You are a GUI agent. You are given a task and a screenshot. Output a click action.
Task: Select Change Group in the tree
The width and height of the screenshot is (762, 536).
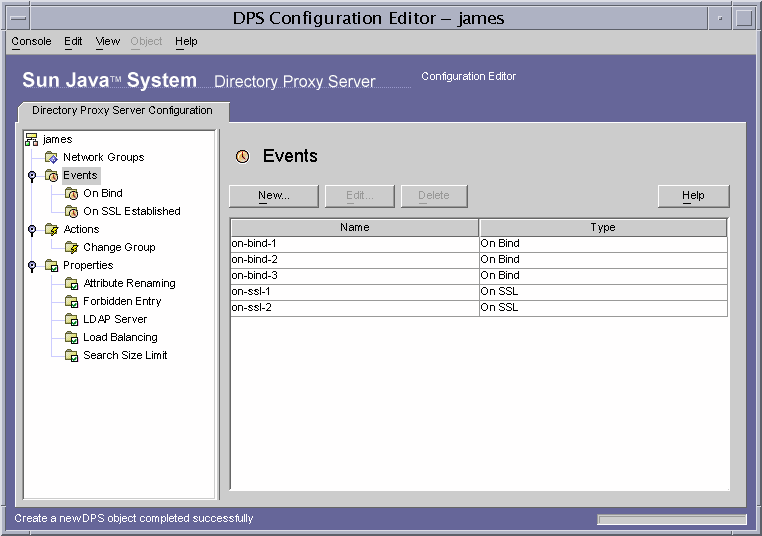click(119, 247)
